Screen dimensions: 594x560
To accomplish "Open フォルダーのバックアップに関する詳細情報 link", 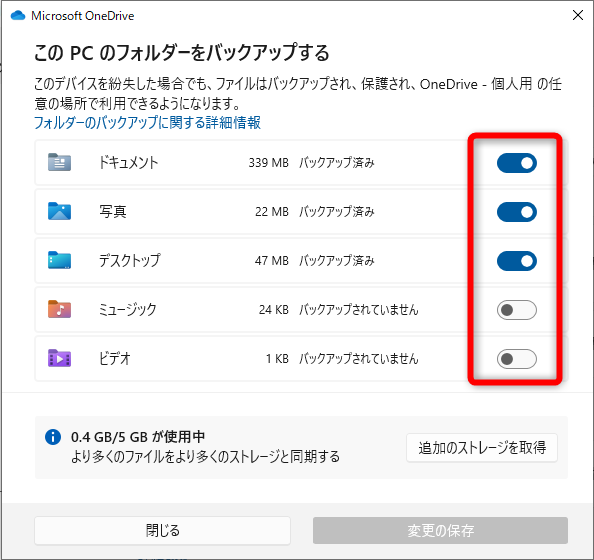I will click(147, 122).
